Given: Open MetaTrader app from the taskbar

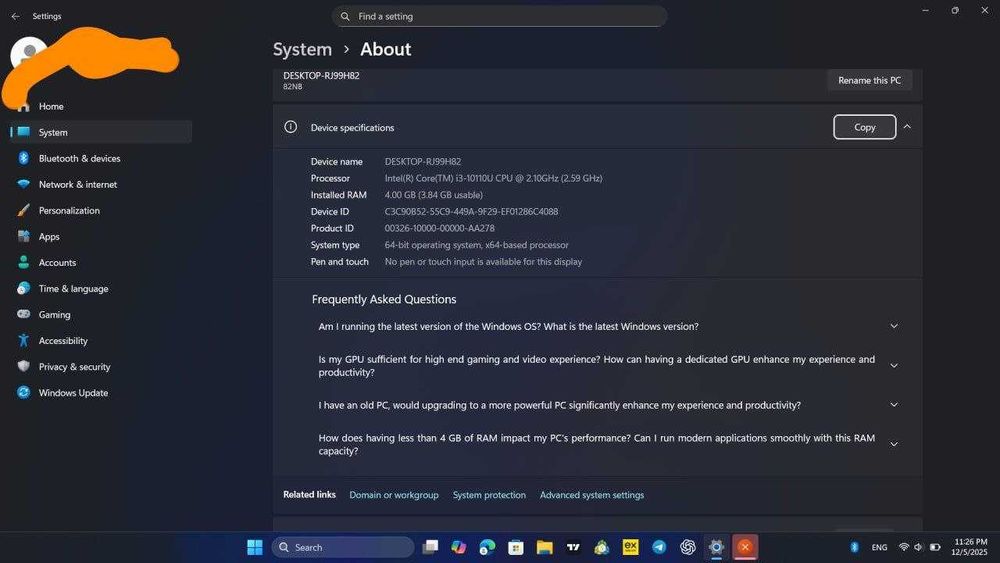Looking at the screenshot, I should pos(601,547).
